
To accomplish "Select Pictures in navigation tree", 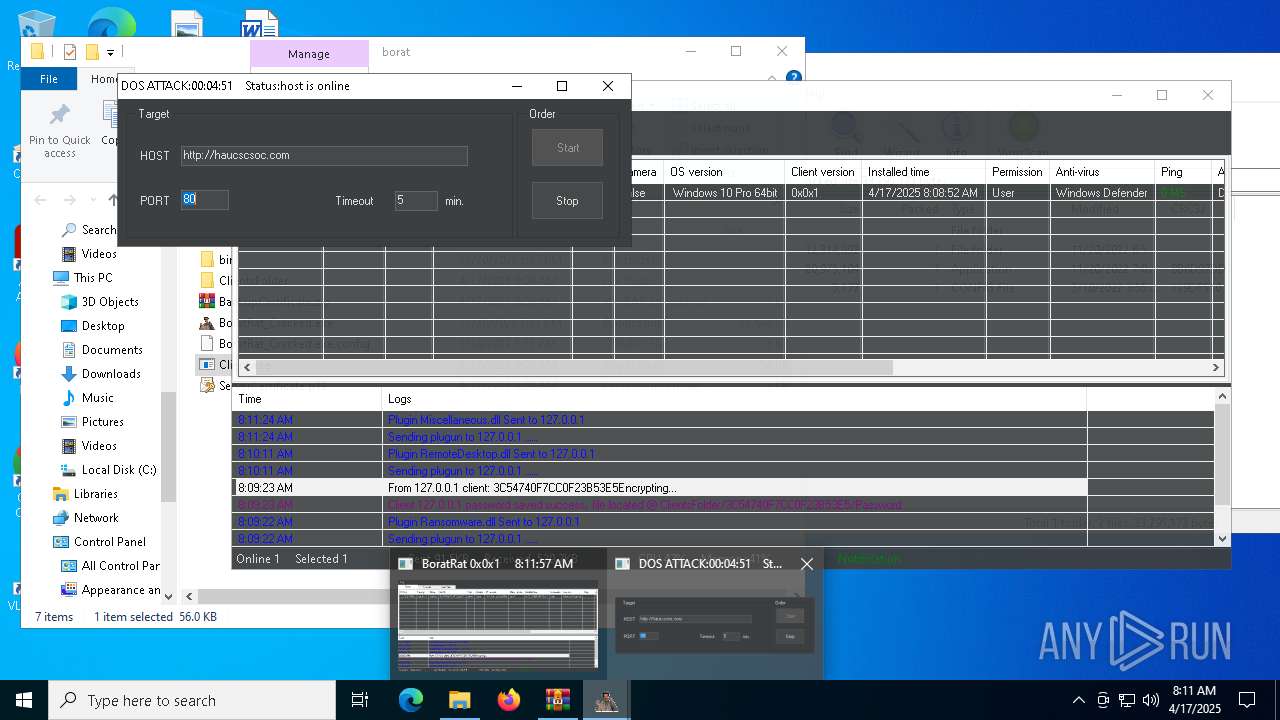I will pos(102,422).
